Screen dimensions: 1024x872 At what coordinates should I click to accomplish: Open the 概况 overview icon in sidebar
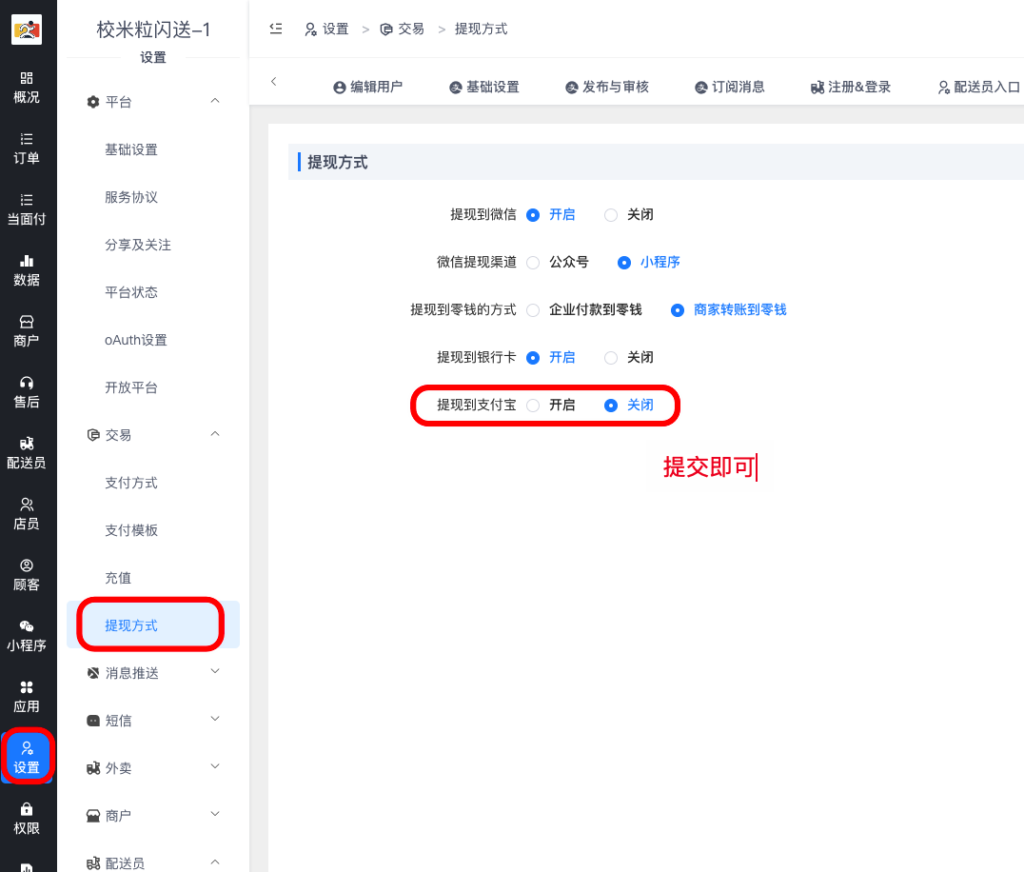[27, 78]
